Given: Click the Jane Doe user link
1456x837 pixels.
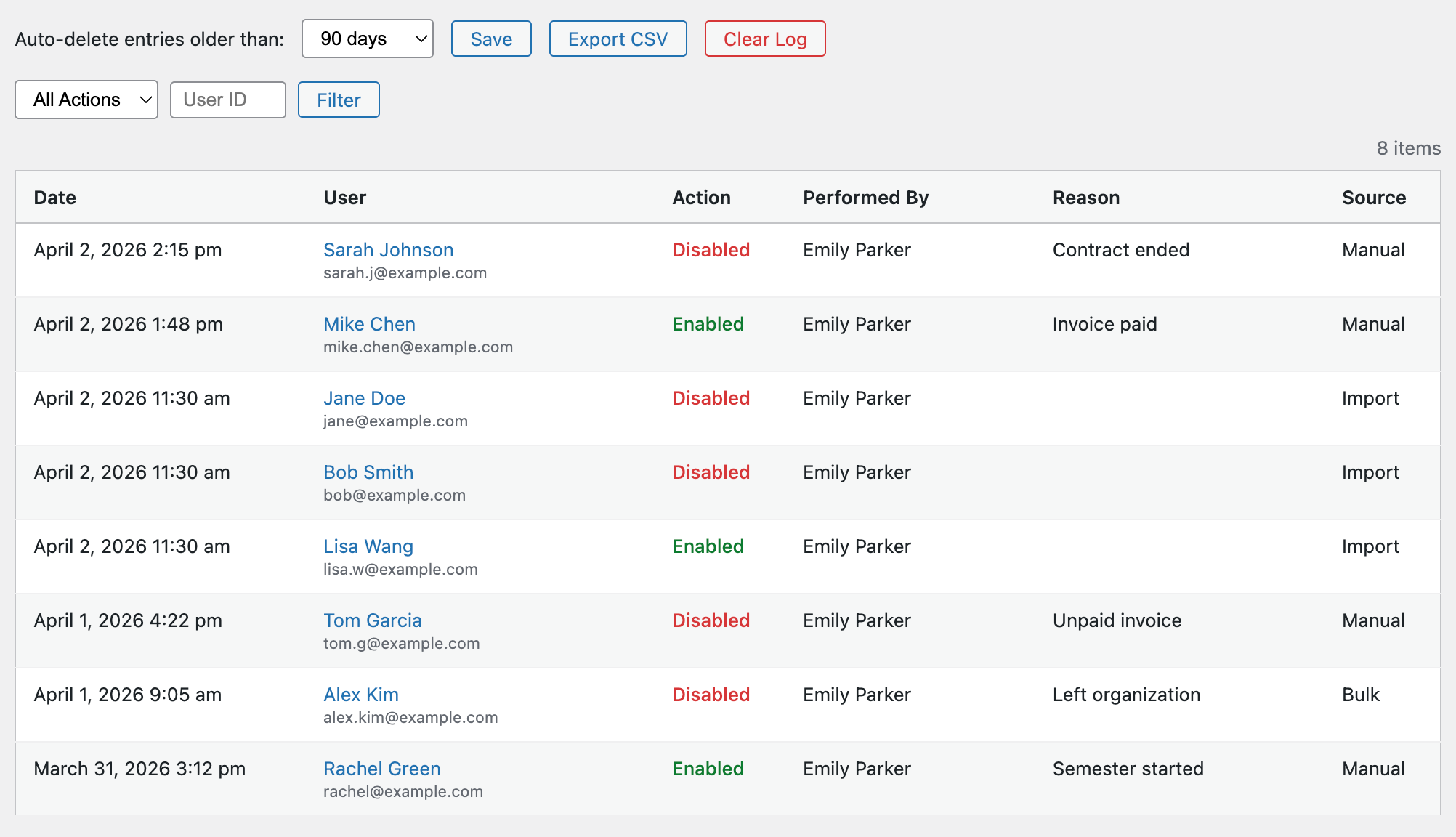Looking at the screenshot, I should [x=364, y=398].
